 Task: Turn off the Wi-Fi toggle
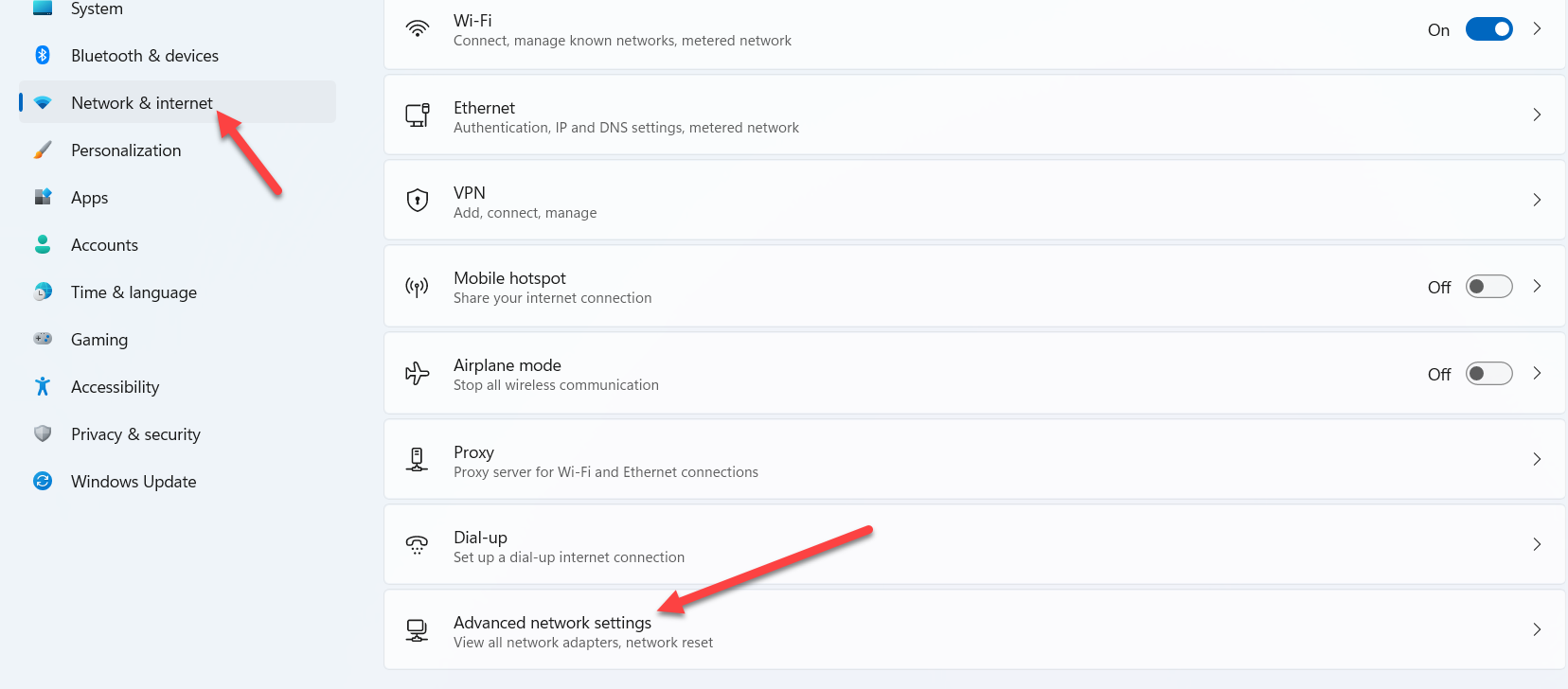pos(1488,29)
